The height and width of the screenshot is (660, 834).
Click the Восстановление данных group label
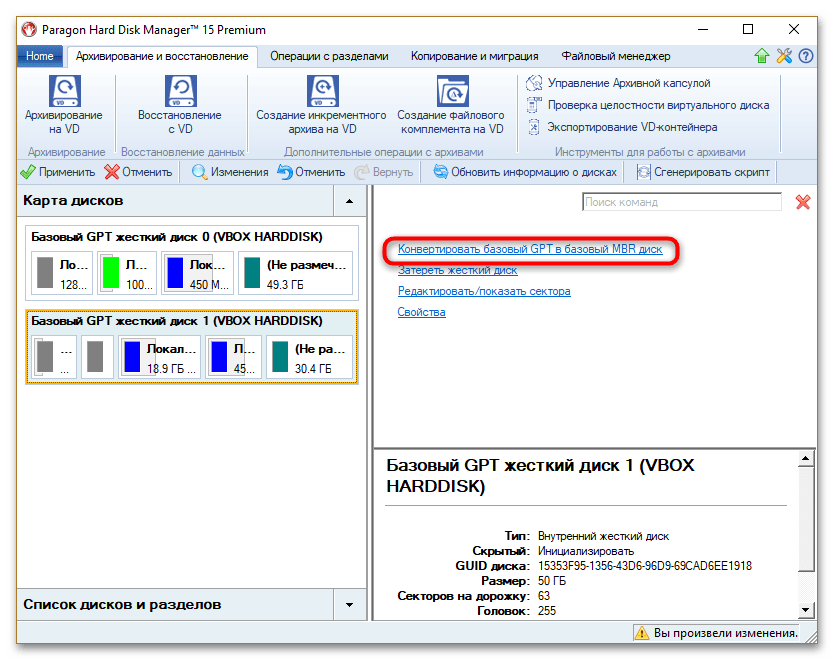click(x=182, y=152)
